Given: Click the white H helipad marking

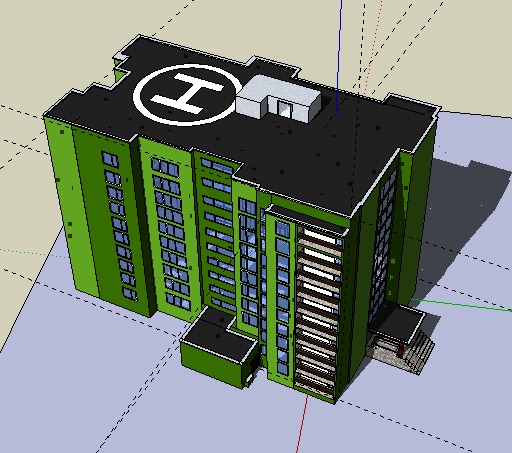Looking at the screenshot, I should coord(187,93).
